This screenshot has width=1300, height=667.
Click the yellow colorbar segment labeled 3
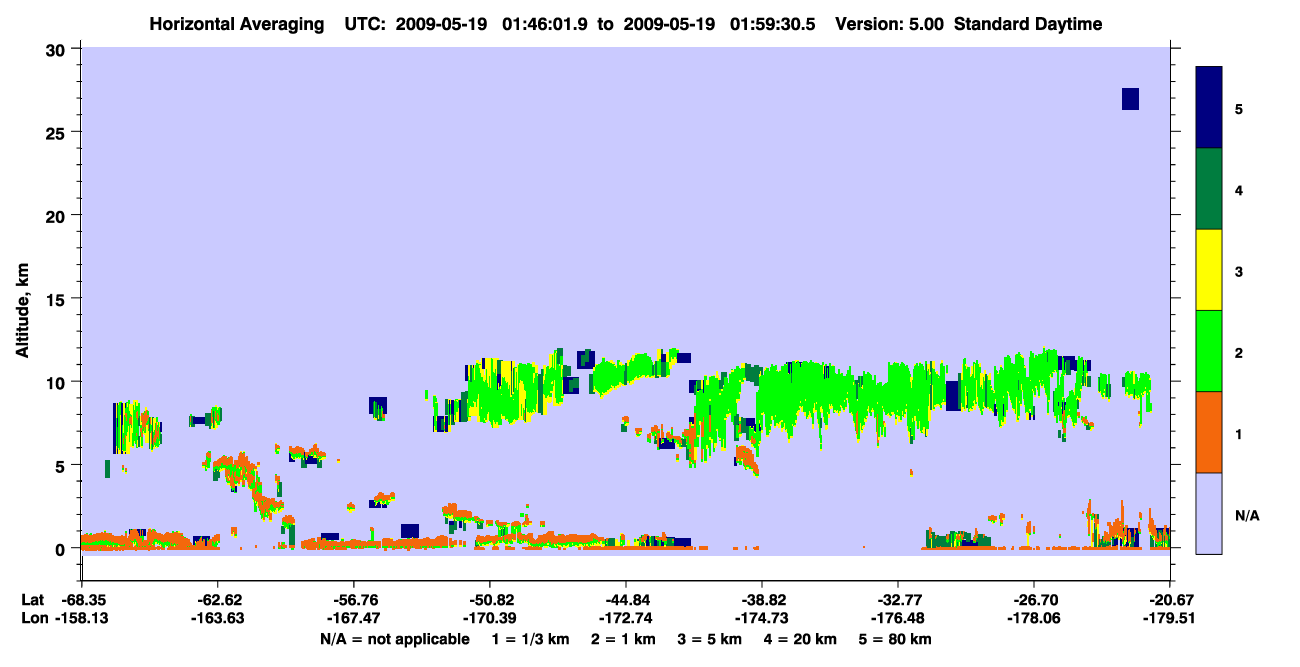click(1209, 270)
